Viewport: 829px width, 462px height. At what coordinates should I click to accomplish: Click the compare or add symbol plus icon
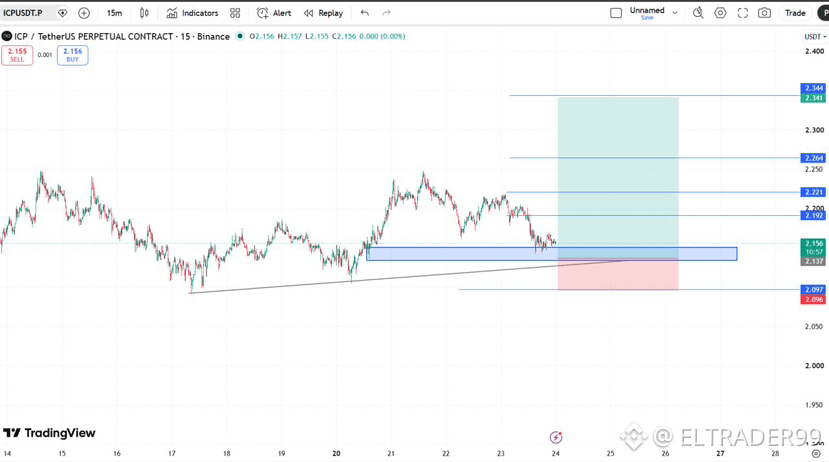click(x=84, y=13)
